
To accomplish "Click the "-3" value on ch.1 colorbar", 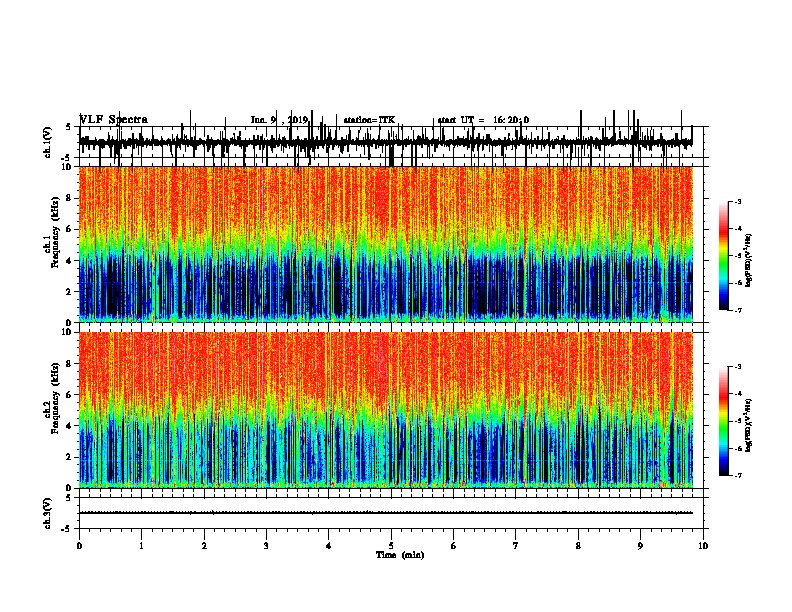I will coord(738,201).
